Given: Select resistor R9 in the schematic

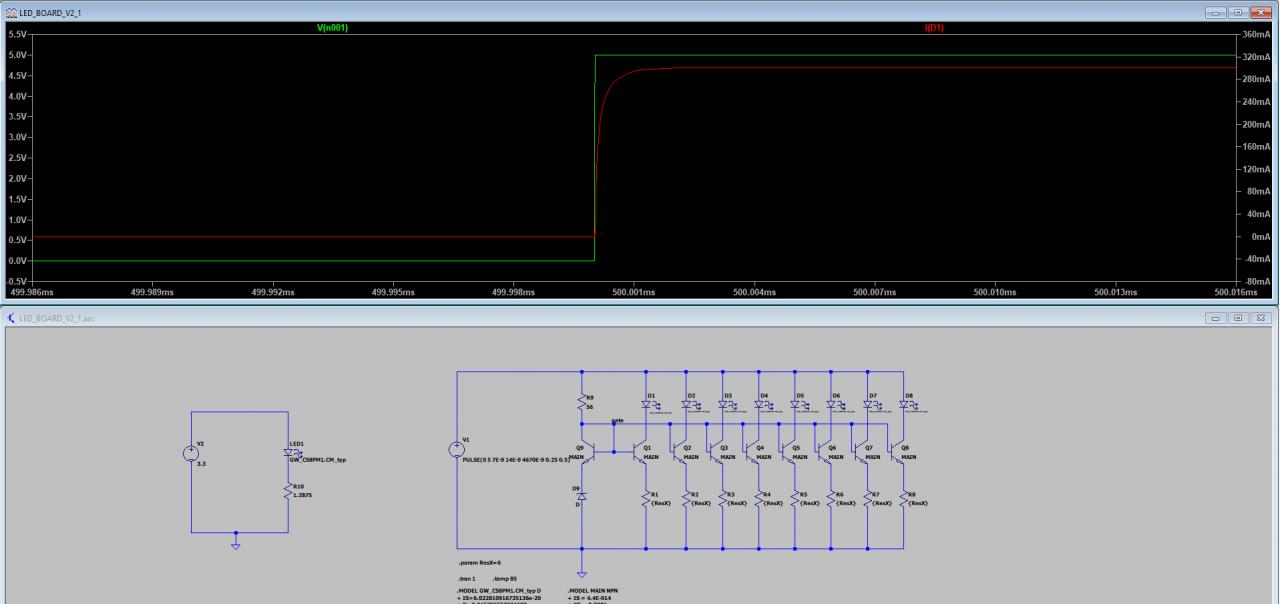Looking at the screenshot, I should coord(581,402).
